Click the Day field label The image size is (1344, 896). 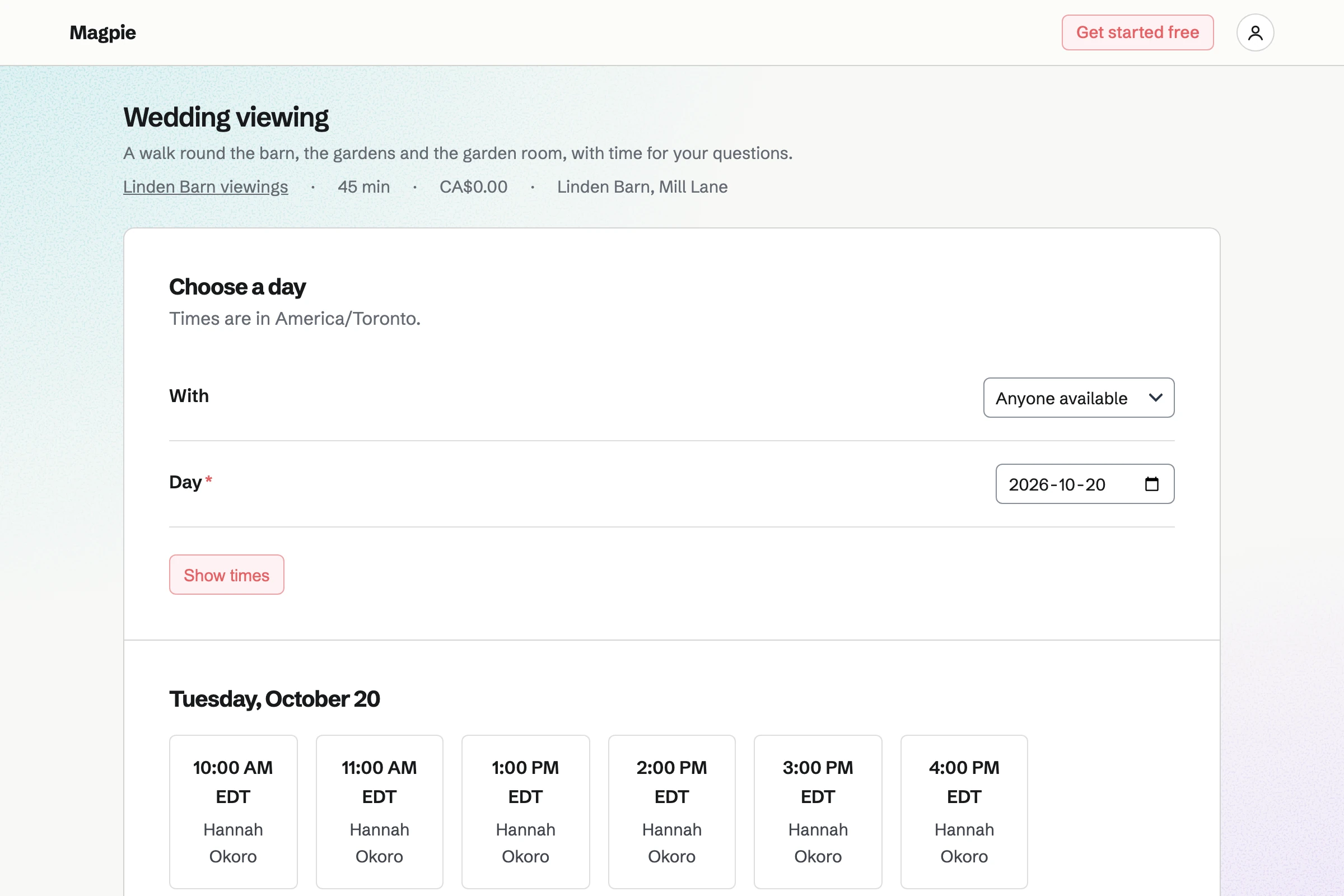(x=186, y=482)
